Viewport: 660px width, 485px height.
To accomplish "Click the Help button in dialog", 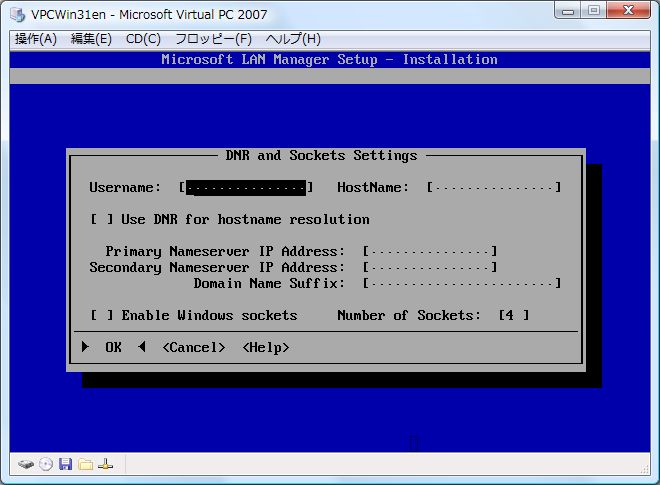I will click(266, 347).
